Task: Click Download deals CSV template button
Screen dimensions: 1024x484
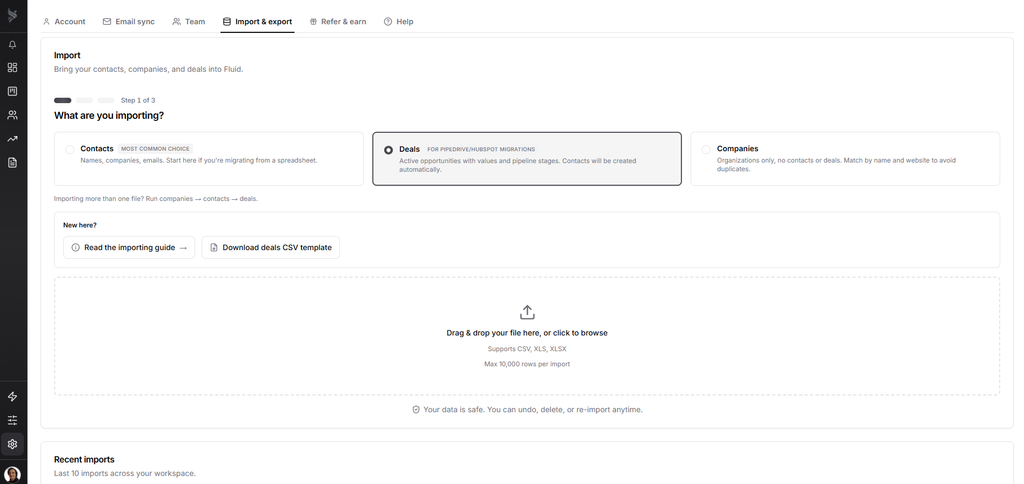Action: (270, 248)
